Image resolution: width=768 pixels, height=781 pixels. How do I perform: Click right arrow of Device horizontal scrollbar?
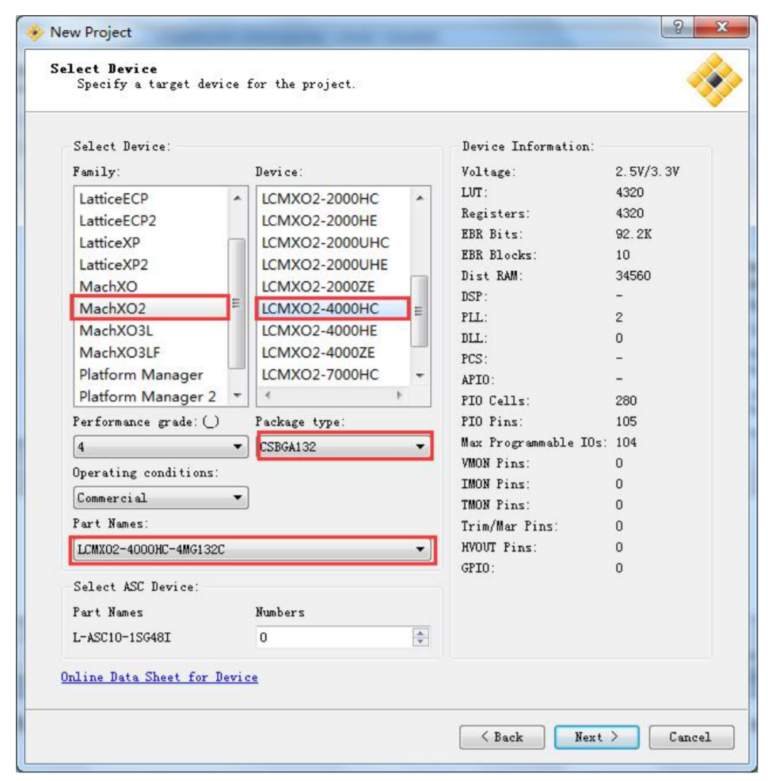click(x=399, y=395)
